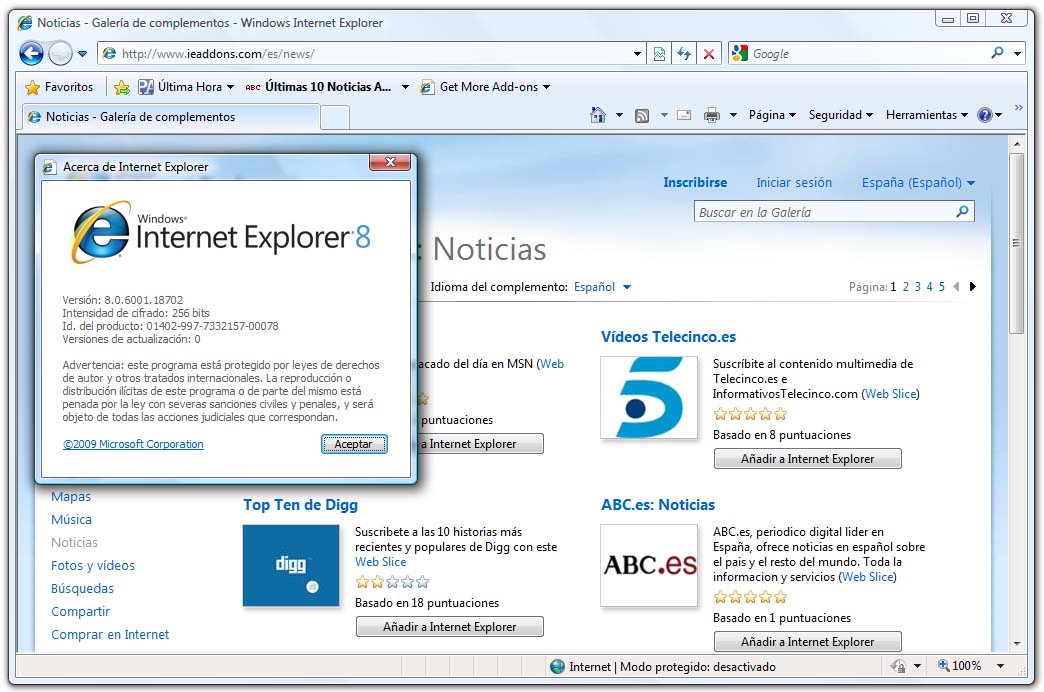Click the Refresh page icon
1044x692 pixels.
click(x=684, y=54)
